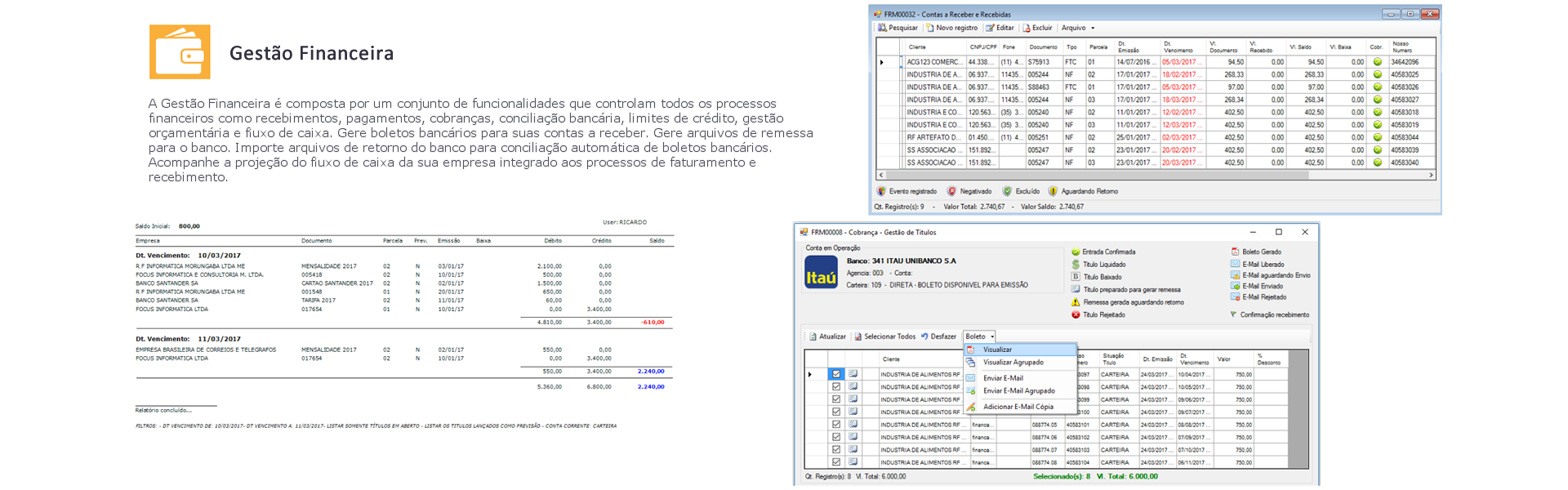Image resolution: width=1568 pixels, height=490 pixels.
Task: Uncheck the title due 10/04/2017
Action: (836, 374)
